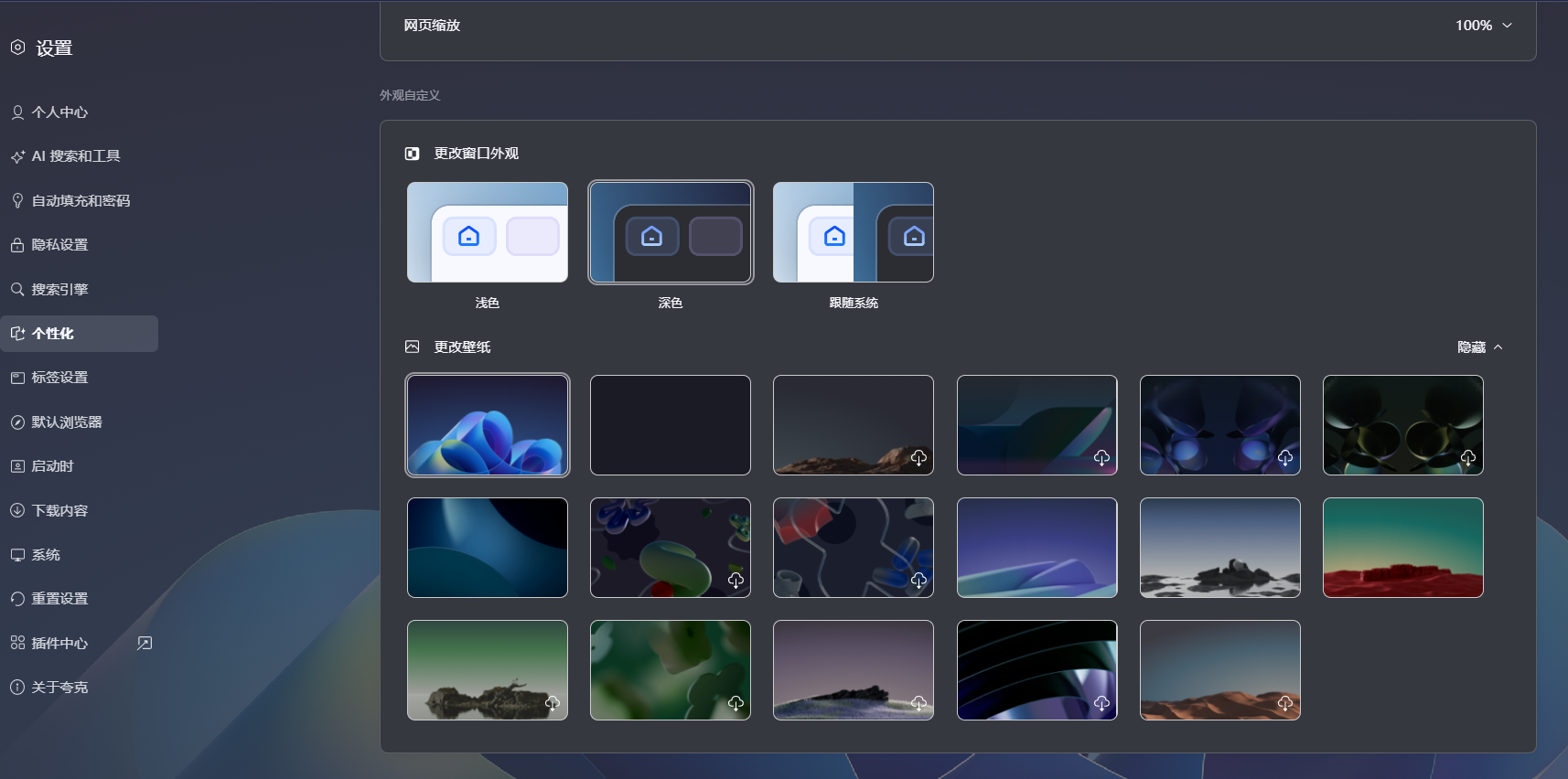
Task: Click the 系统 monitor icon
Action: click(x=17, y=555)
